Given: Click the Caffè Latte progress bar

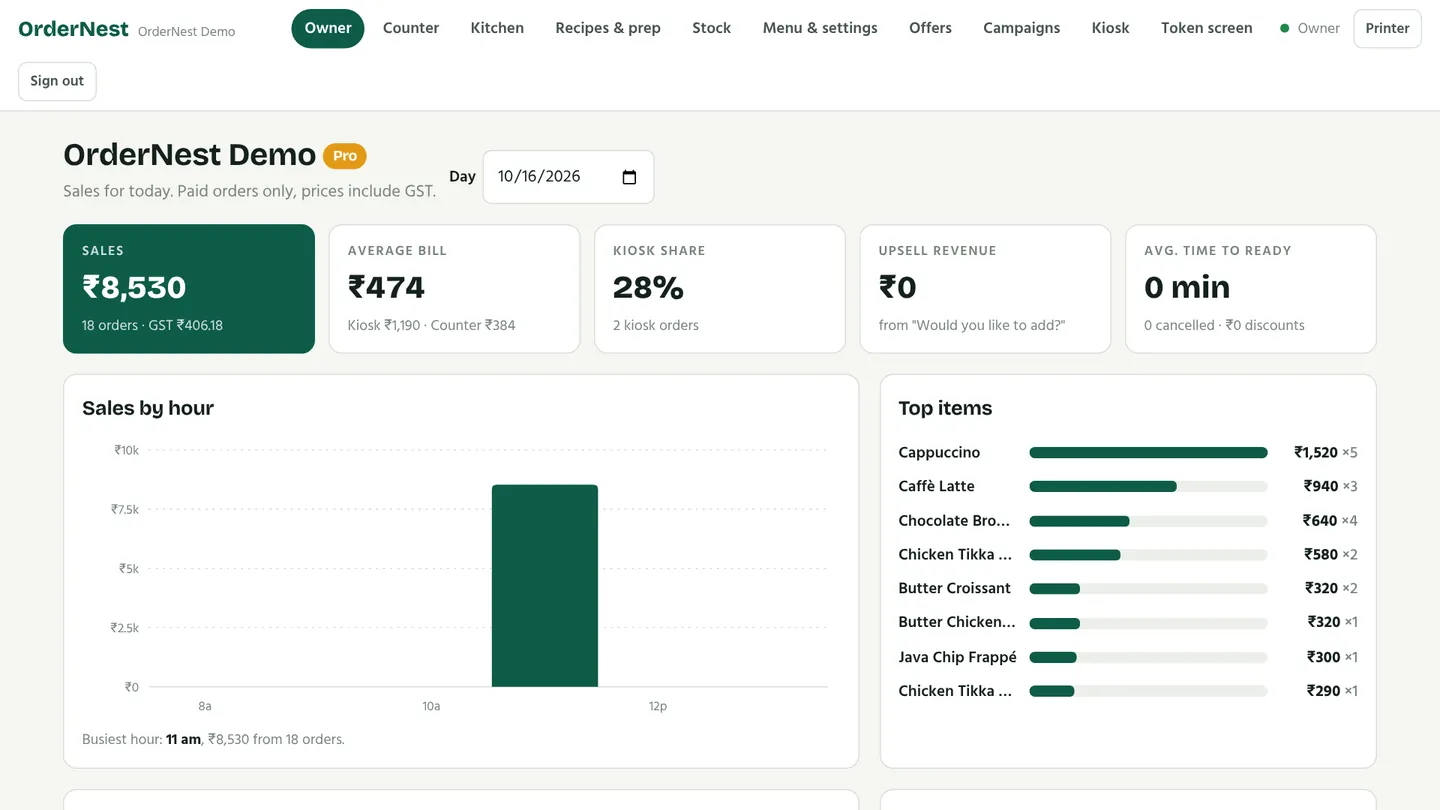Looking at the screenshot, I should click(x=1148, y=487).
